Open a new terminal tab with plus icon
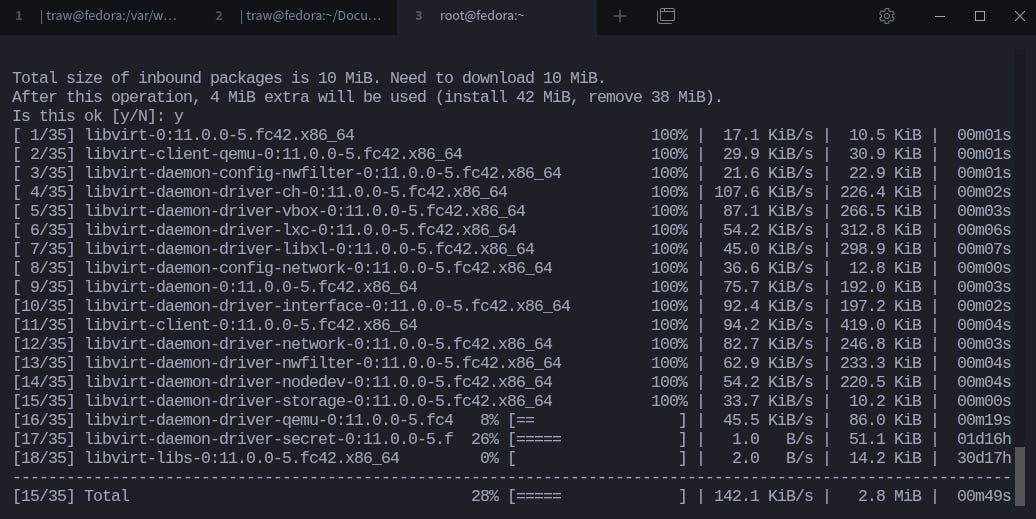Screen dimensions: 1036x519 pos(619,16)
